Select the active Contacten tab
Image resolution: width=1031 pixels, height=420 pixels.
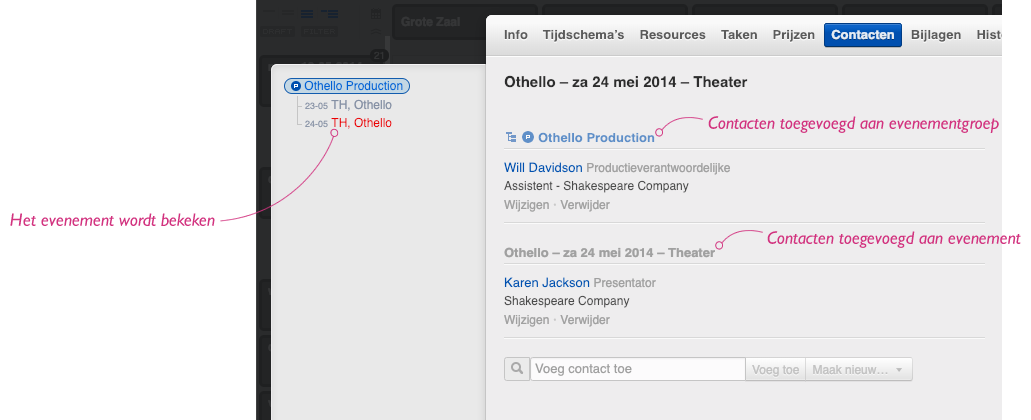click(x=862, y=35)
